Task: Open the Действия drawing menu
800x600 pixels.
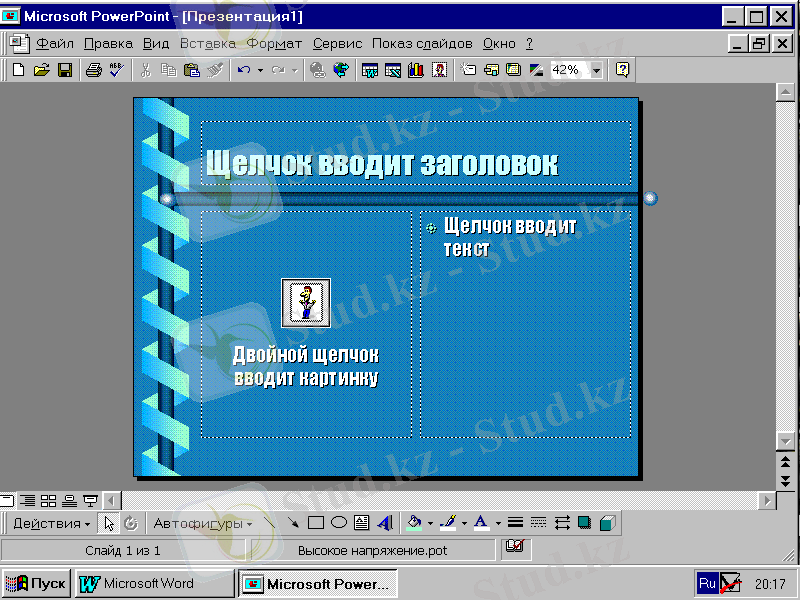Action: (52, 523)
